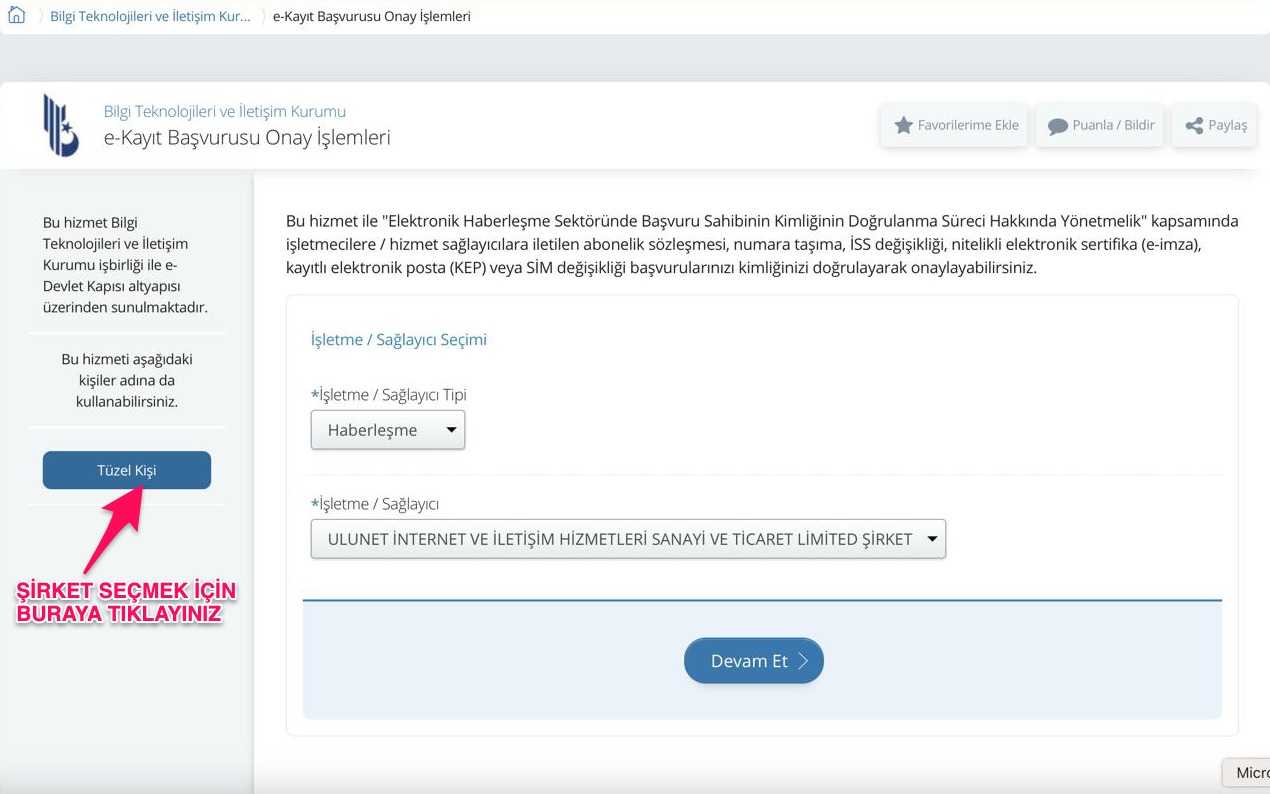
Task: Click the share icon for Paylaş
Action: tap(1194, 126)
